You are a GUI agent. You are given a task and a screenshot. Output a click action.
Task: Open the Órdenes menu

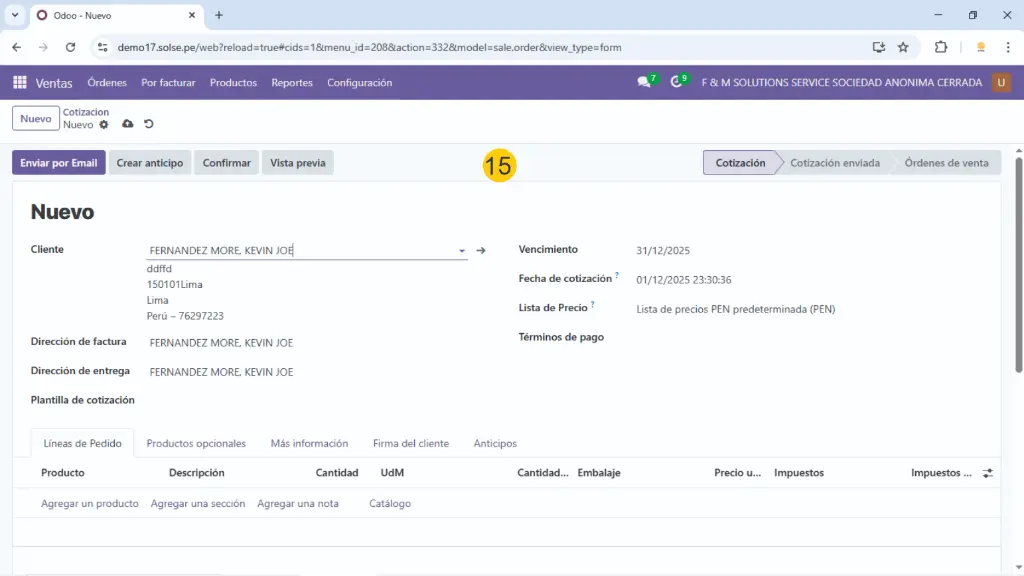(107, 83)
